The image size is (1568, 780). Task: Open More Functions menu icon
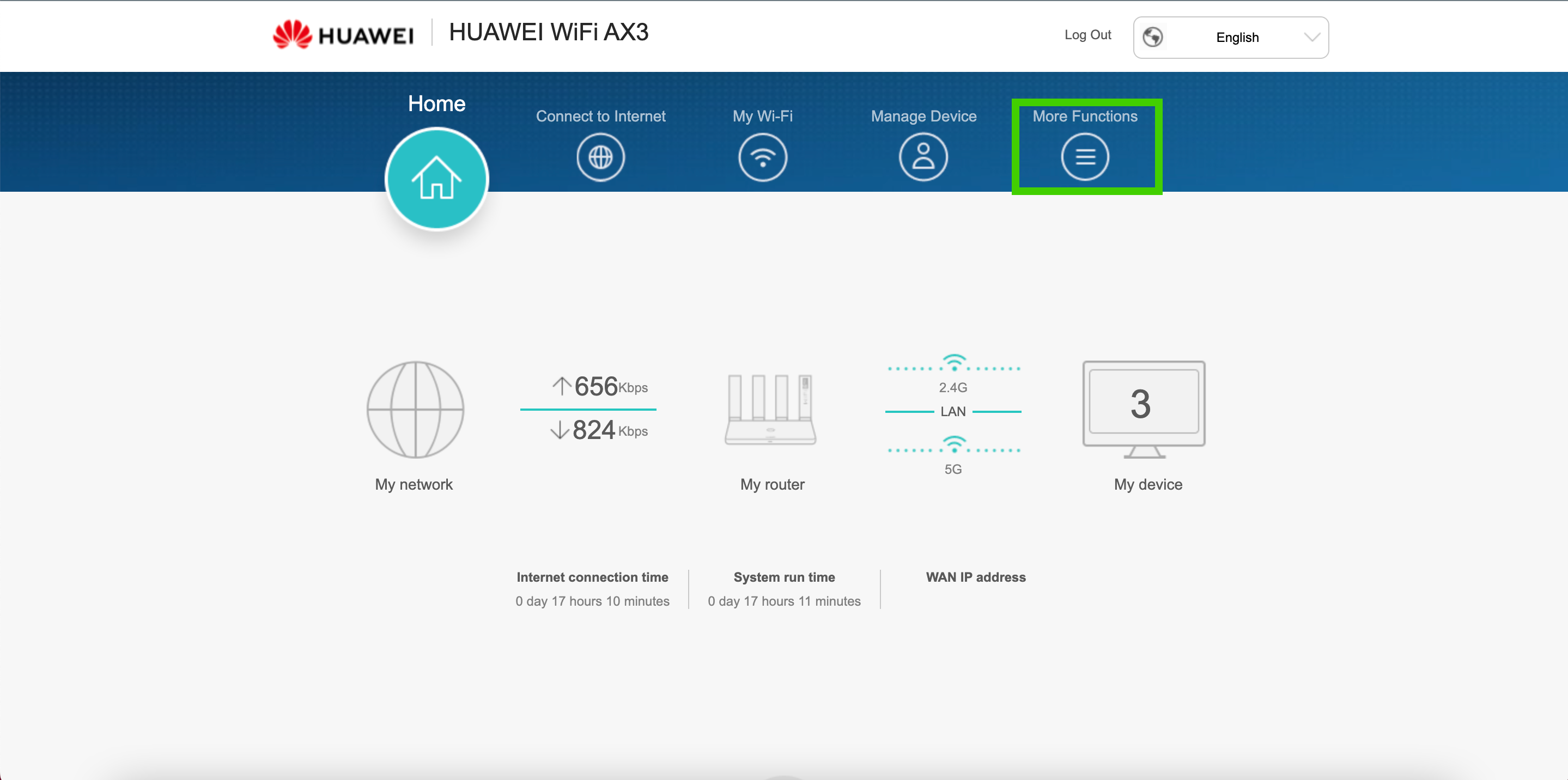tap(1085, 157)
